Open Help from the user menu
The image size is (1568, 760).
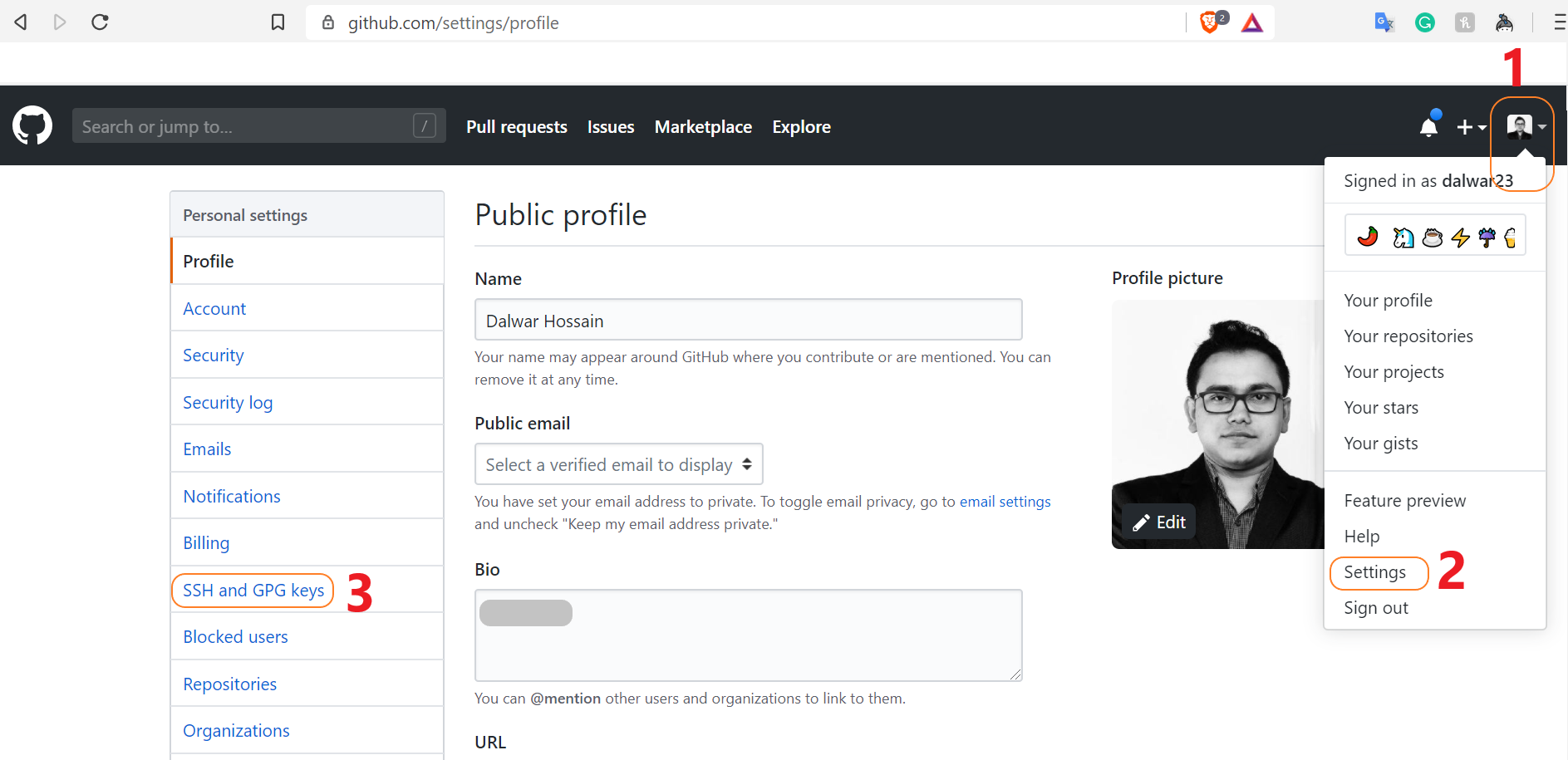coord(1361,537)
